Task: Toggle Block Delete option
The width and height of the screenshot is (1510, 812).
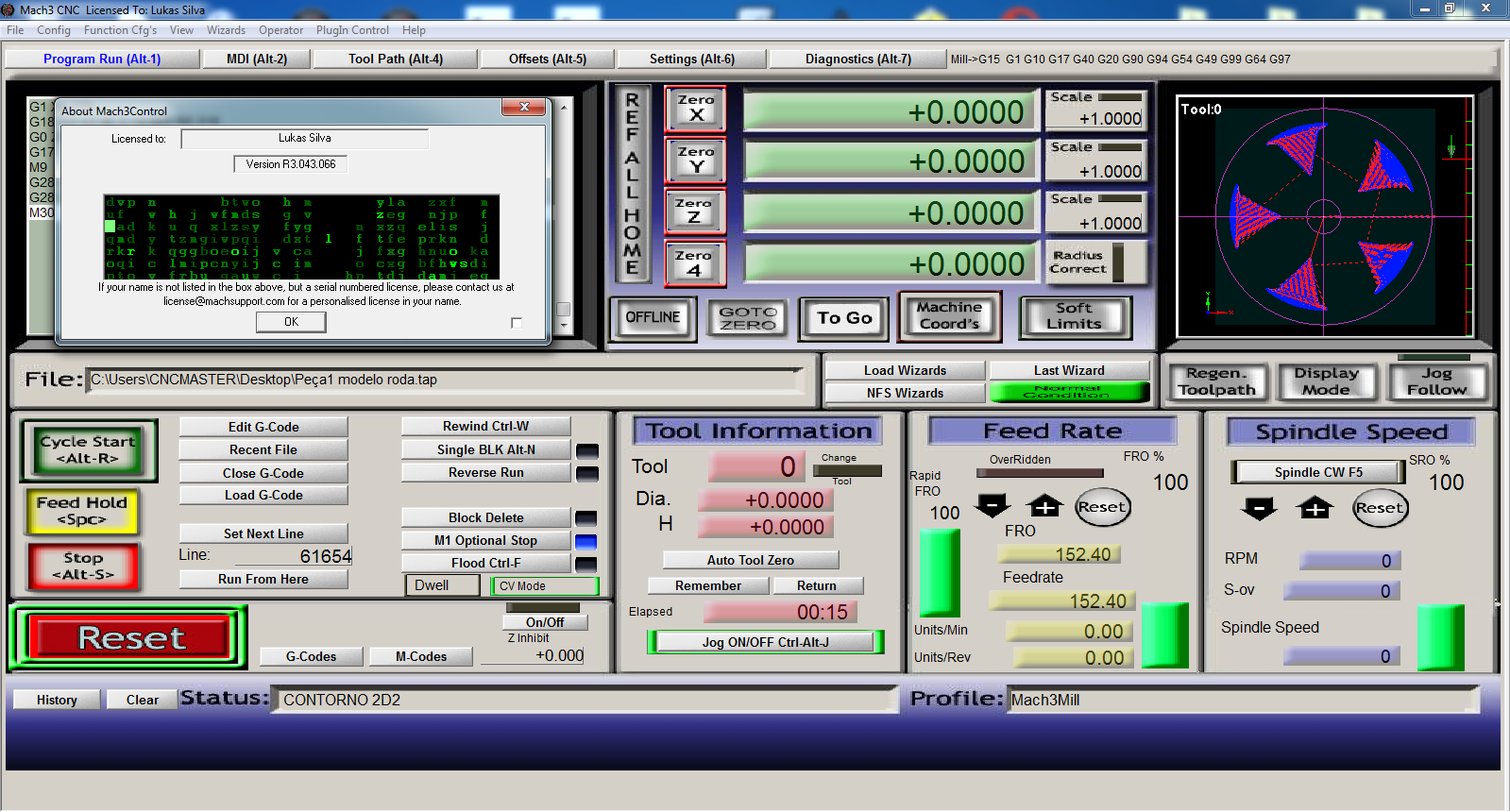Action: click(x=486, y=517)
